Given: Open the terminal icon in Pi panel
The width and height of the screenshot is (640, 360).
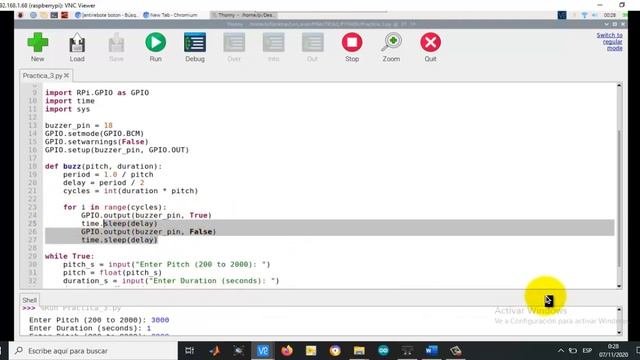Looking at the screenshot, I should 54,15.
